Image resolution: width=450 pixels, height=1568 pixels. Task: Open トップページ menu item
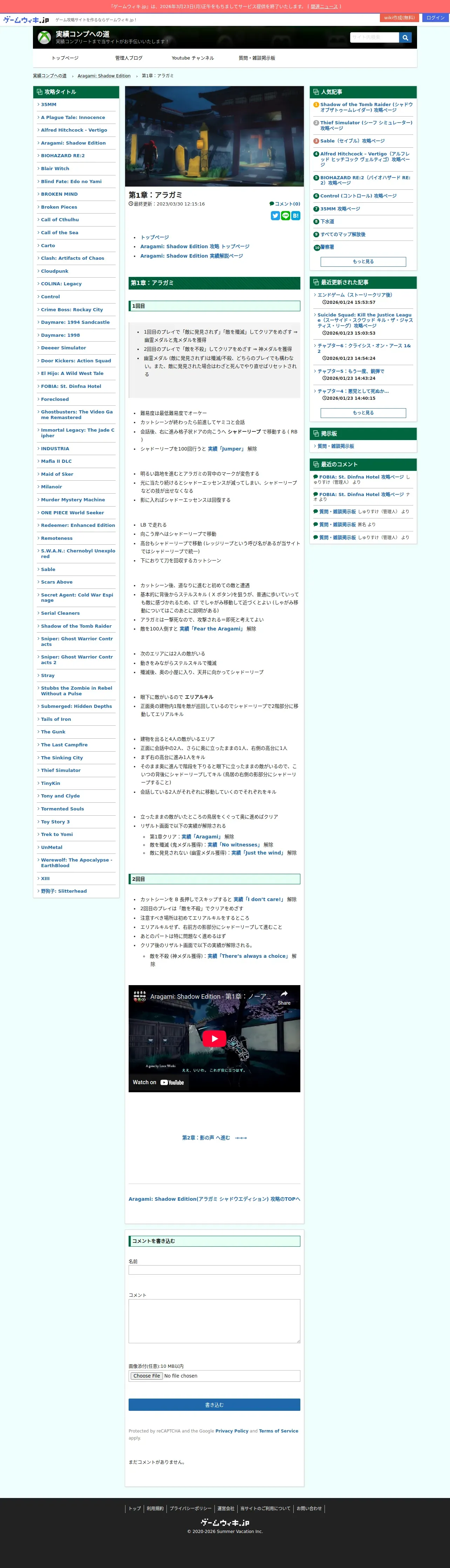pos(64,58)
